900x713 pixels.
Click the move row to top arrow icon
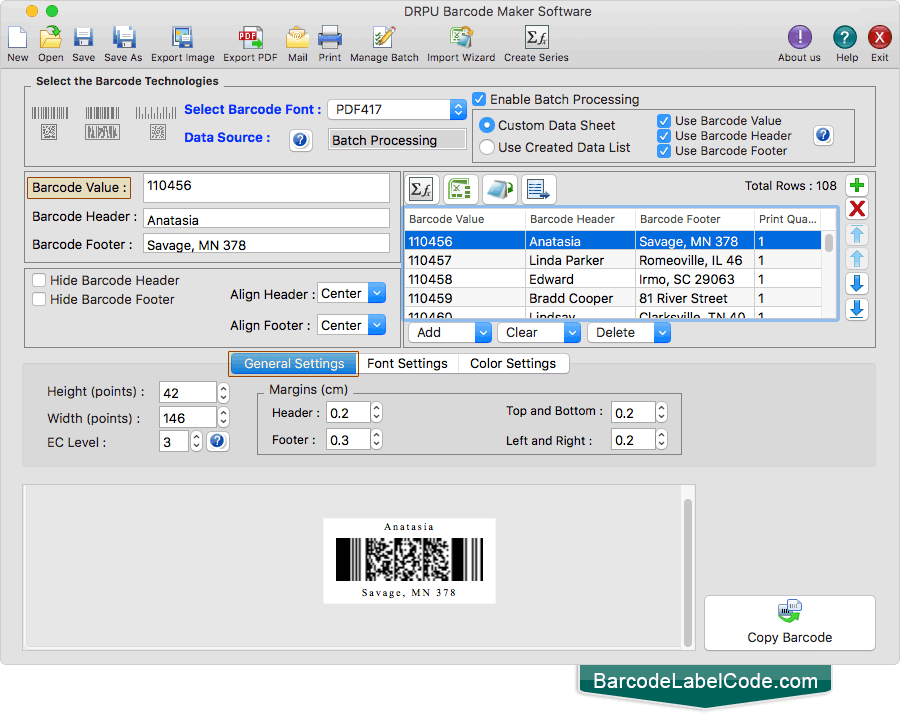[857, 234]
